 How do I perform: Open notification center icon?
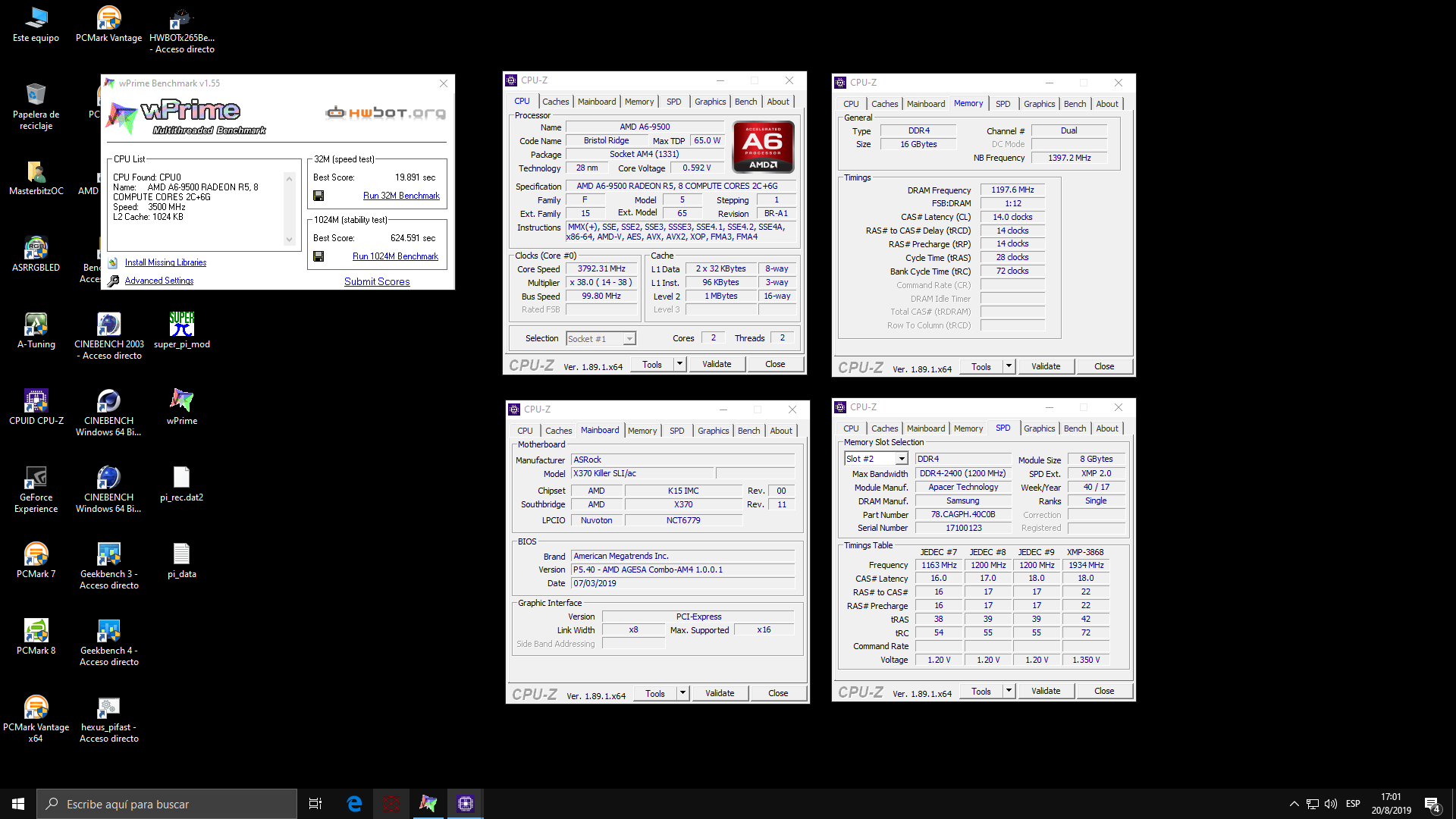click(x=1432, y=804)
